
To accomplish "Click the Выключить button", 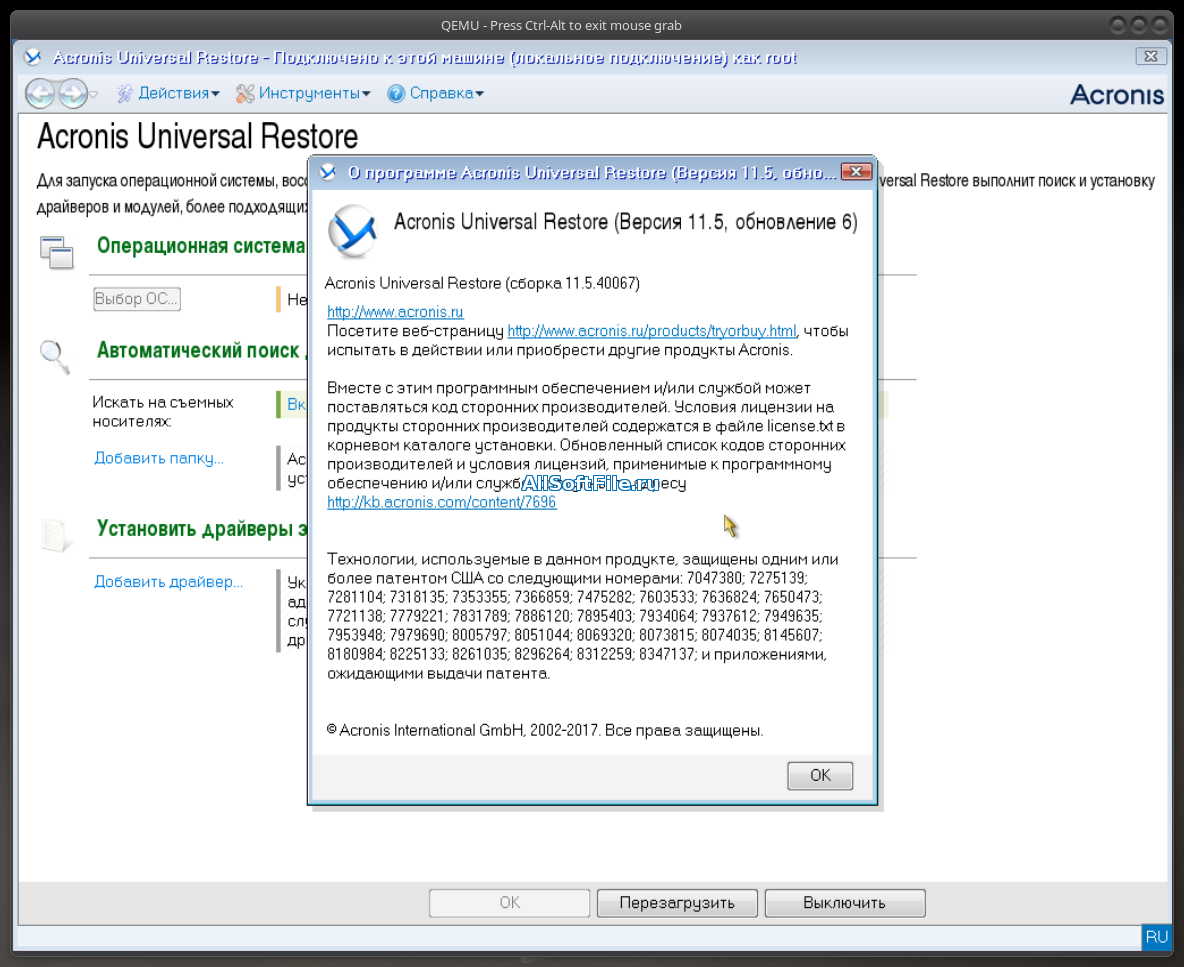I will (844, 903).
